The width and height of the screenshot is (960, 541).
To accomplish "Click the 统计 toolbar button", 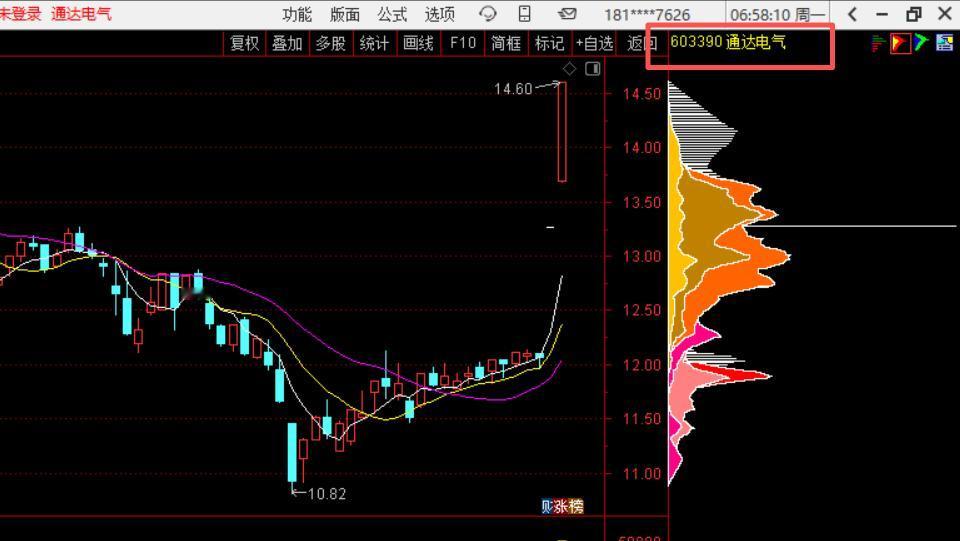I will coord(374,43).
